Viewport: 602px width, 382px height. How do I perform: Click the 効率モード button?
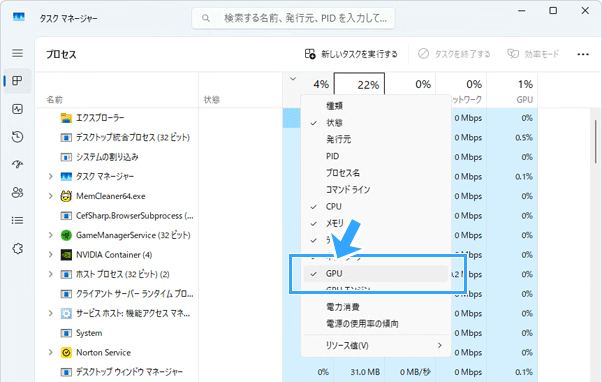533,54
